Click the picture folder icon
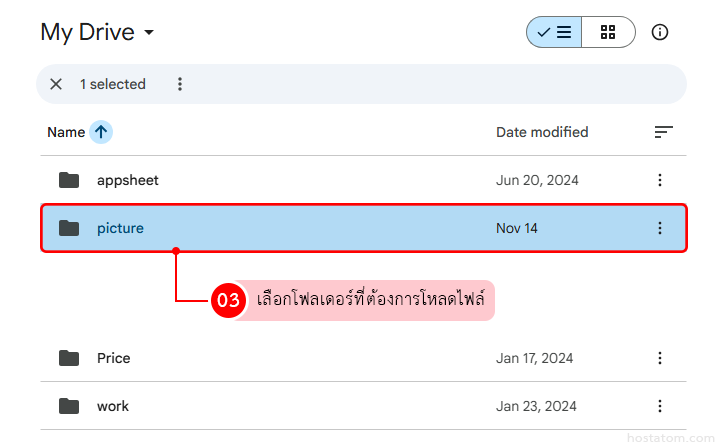The image size is (720, 446). pos(69,228)
